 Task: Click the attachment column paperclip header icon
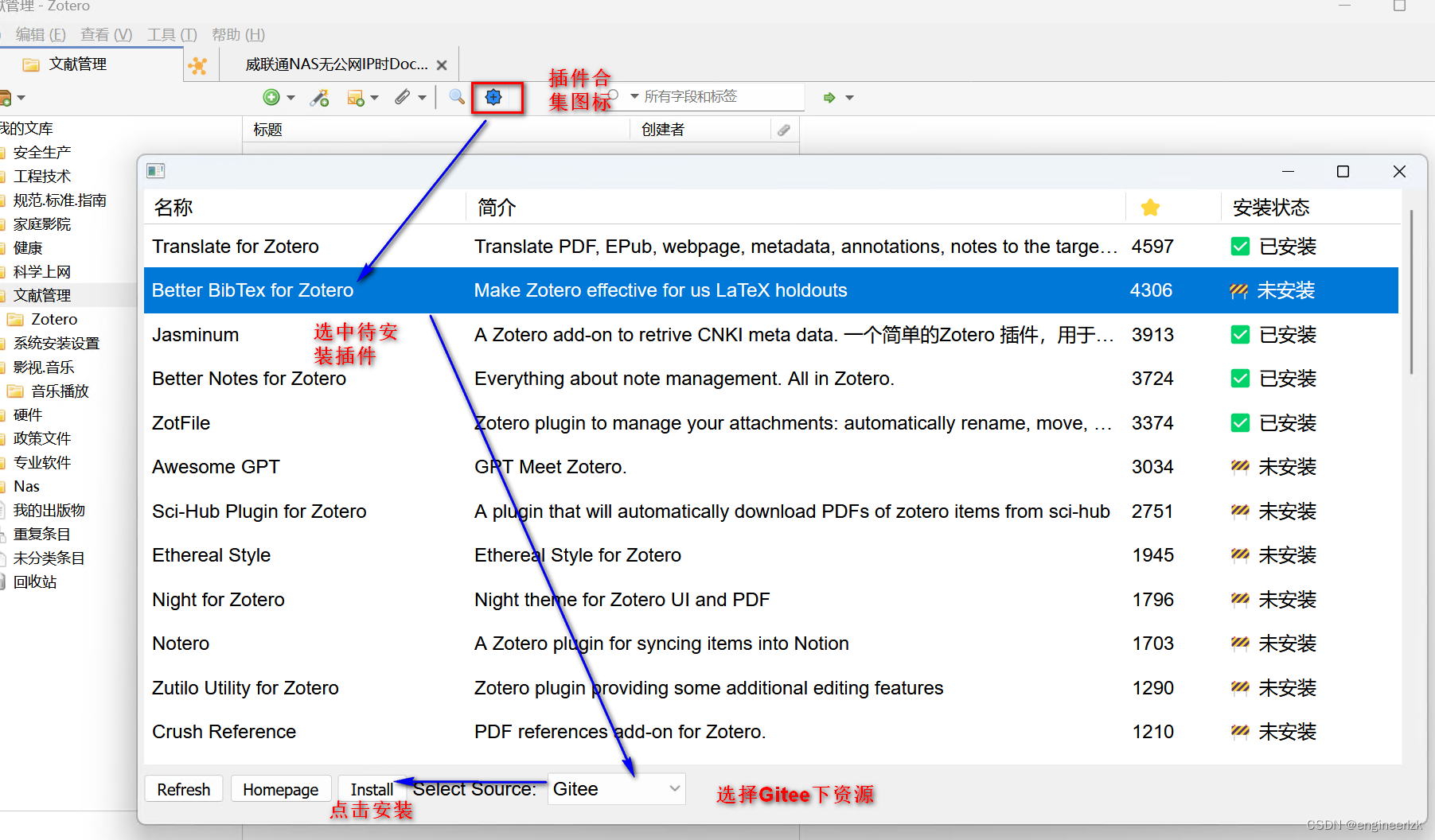pyautogui.click(x=784, y=130)
